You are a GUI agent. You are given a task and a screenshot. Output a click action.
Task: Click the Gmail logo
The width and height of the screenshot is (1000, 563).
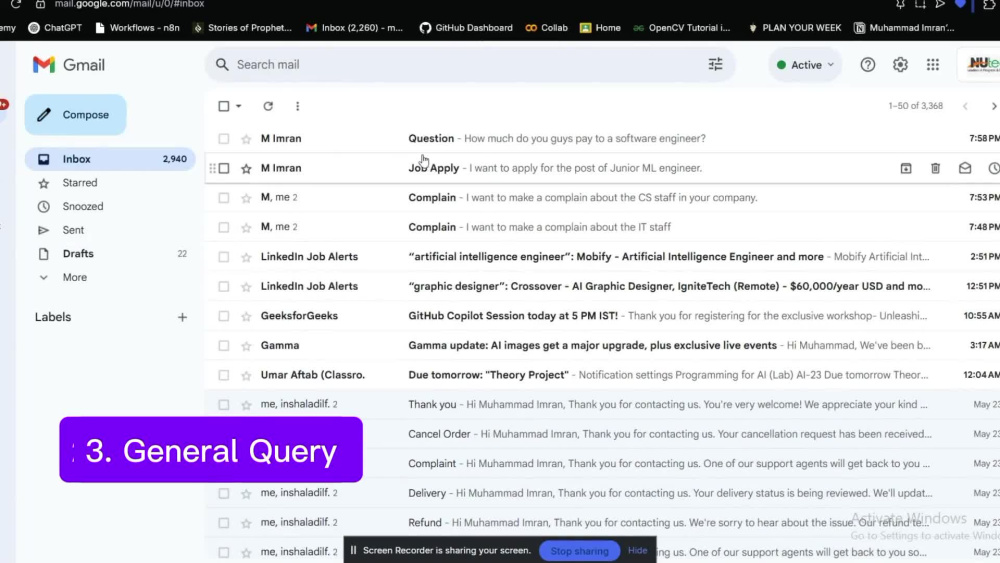69,65
